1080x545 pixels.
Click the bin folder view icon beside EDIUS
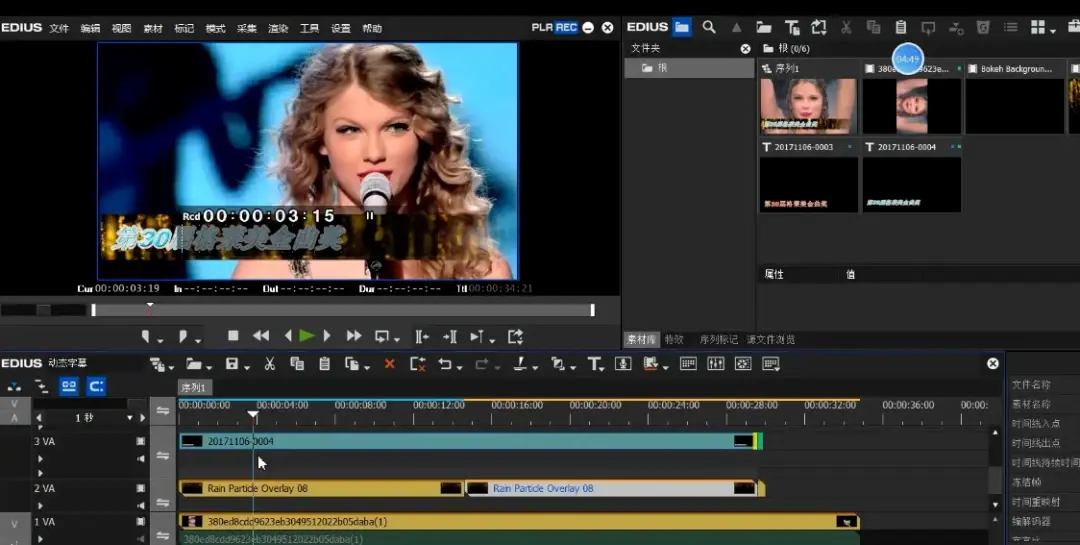click(682, 27)
